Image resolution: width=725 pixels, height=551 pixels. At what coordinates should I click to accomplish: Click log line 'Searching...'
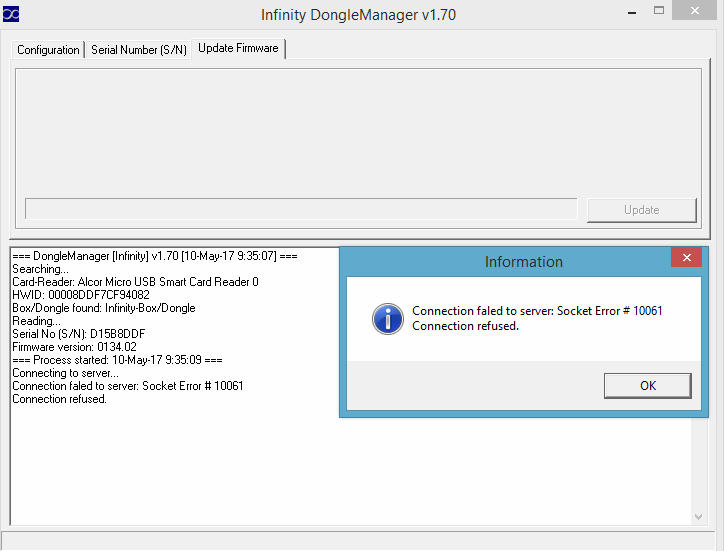pos(40,269)
